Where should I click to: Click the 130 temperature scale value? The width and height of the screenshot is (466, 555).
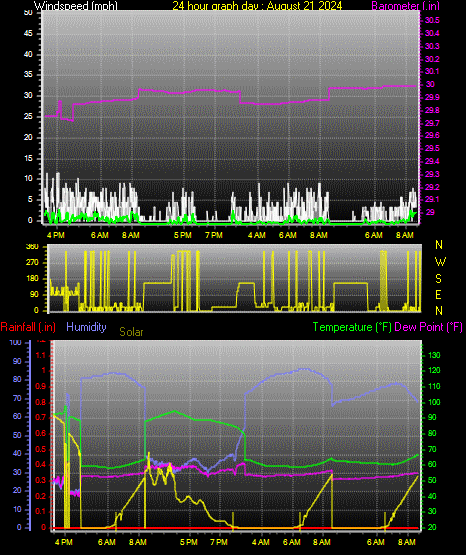(434, 355)
